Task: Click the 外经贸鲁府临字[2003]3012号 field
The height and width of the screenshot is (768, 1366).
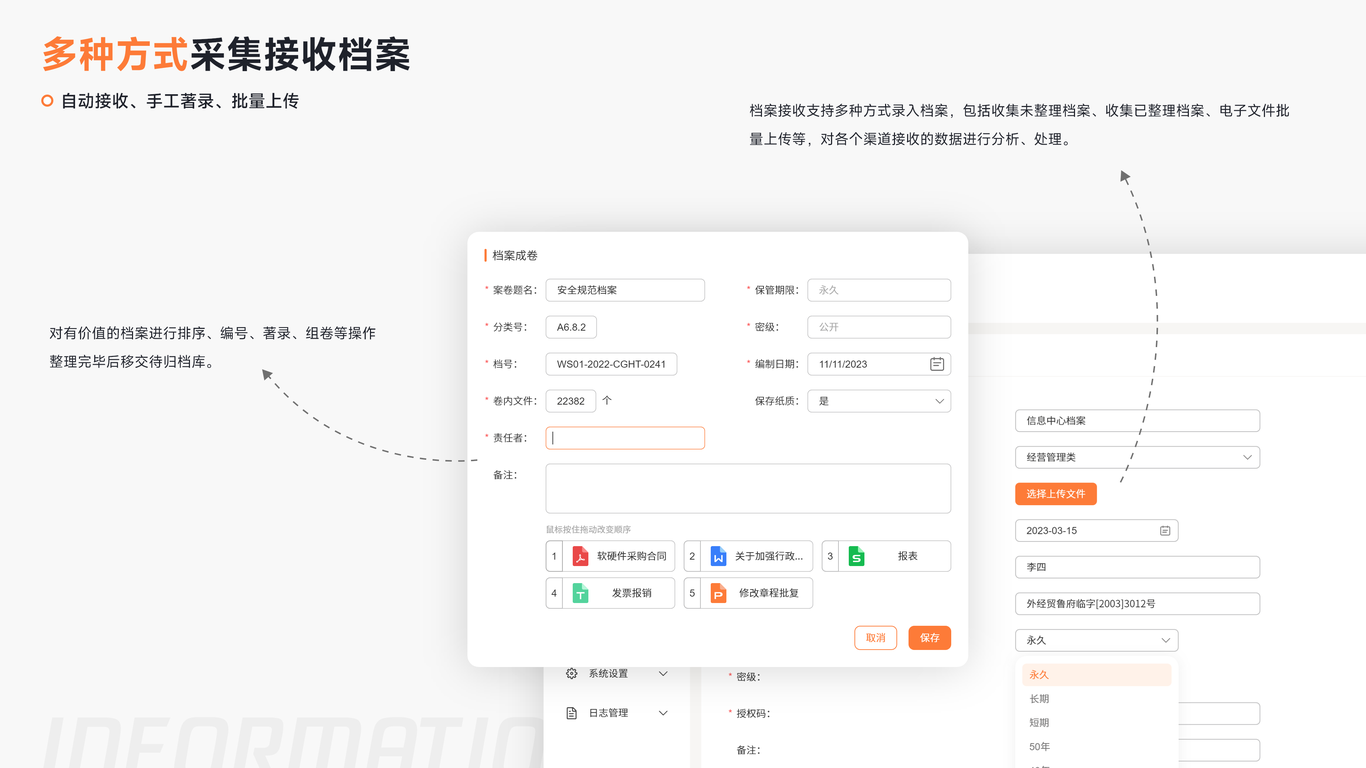Action: pos(1137,604)
